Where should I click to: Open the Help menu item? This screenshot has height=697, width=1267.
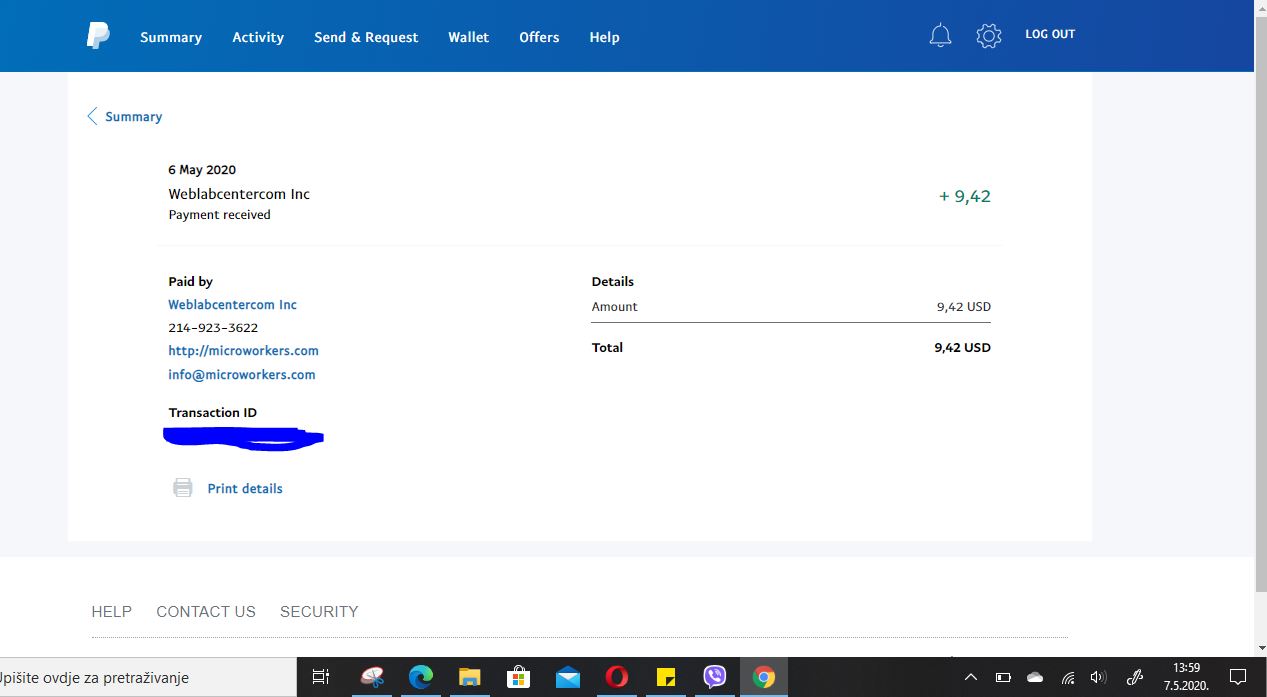point(604,37)
